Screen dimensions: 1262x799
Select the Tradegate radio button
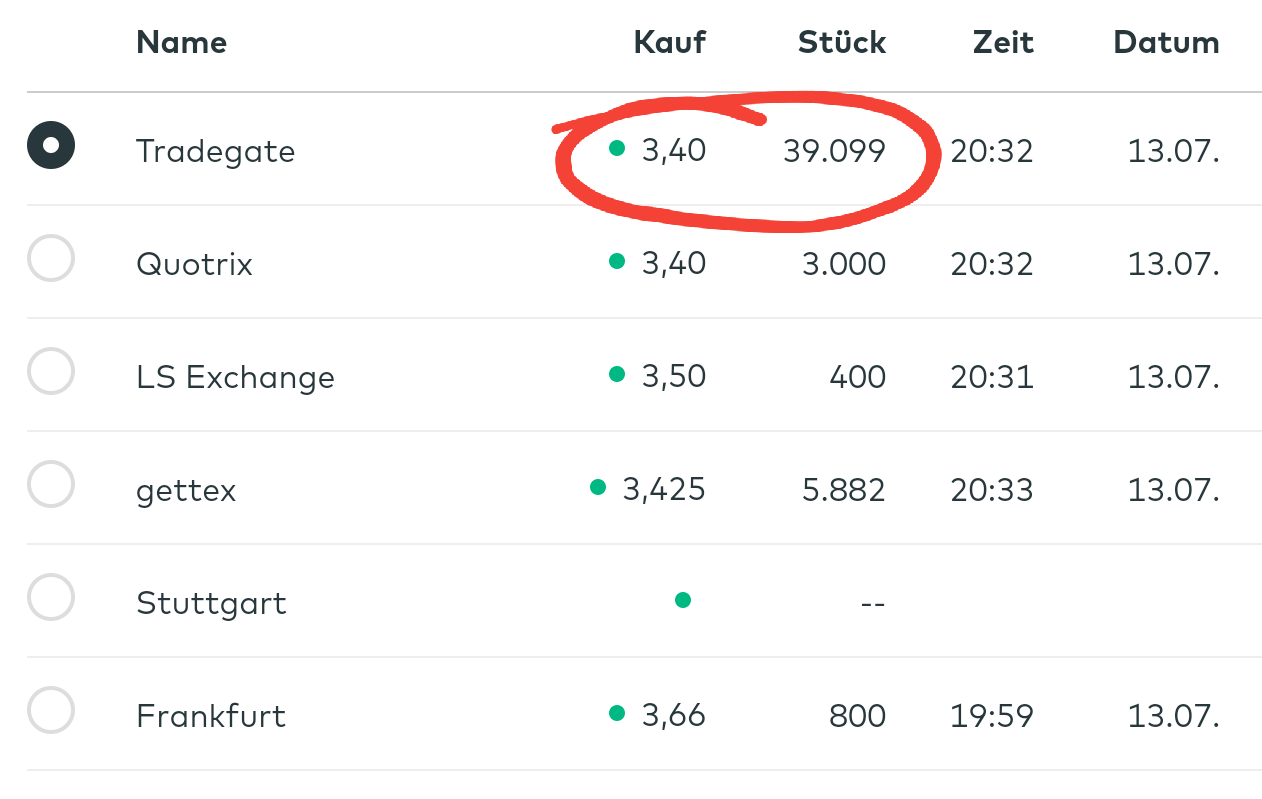51,145
